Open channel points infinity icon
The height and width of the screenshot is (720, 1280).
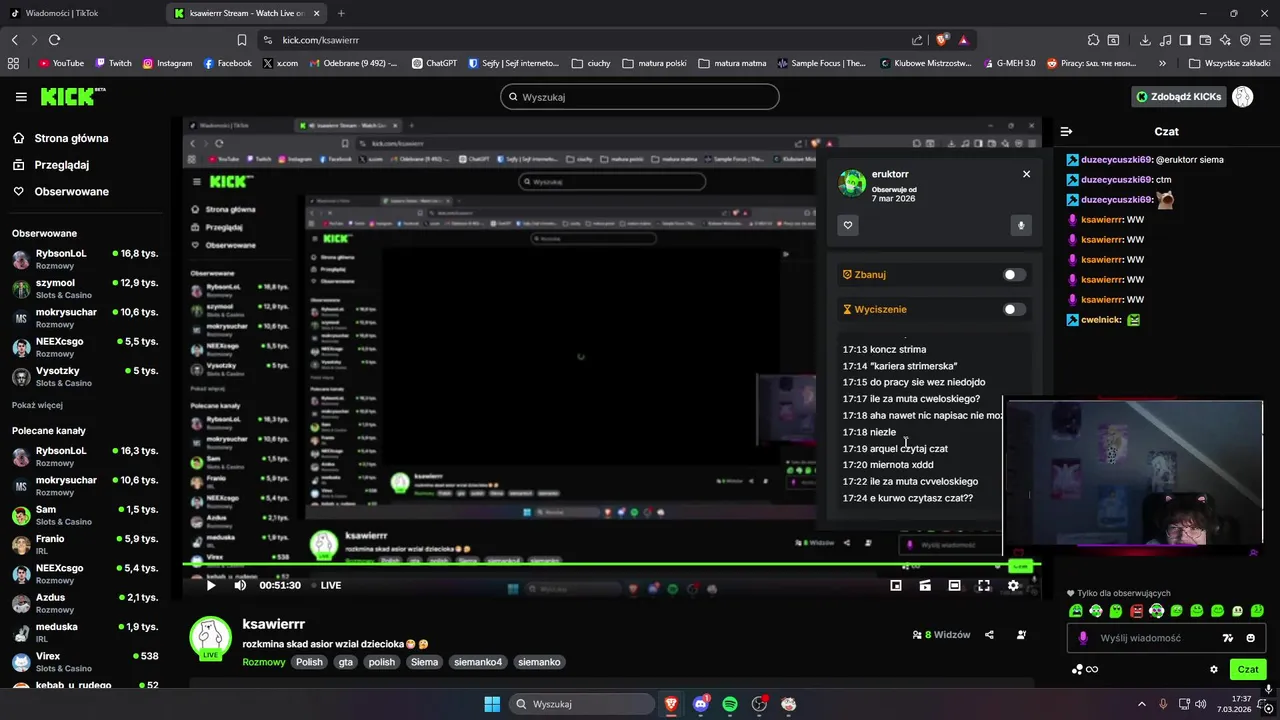tap(1092, 669)
